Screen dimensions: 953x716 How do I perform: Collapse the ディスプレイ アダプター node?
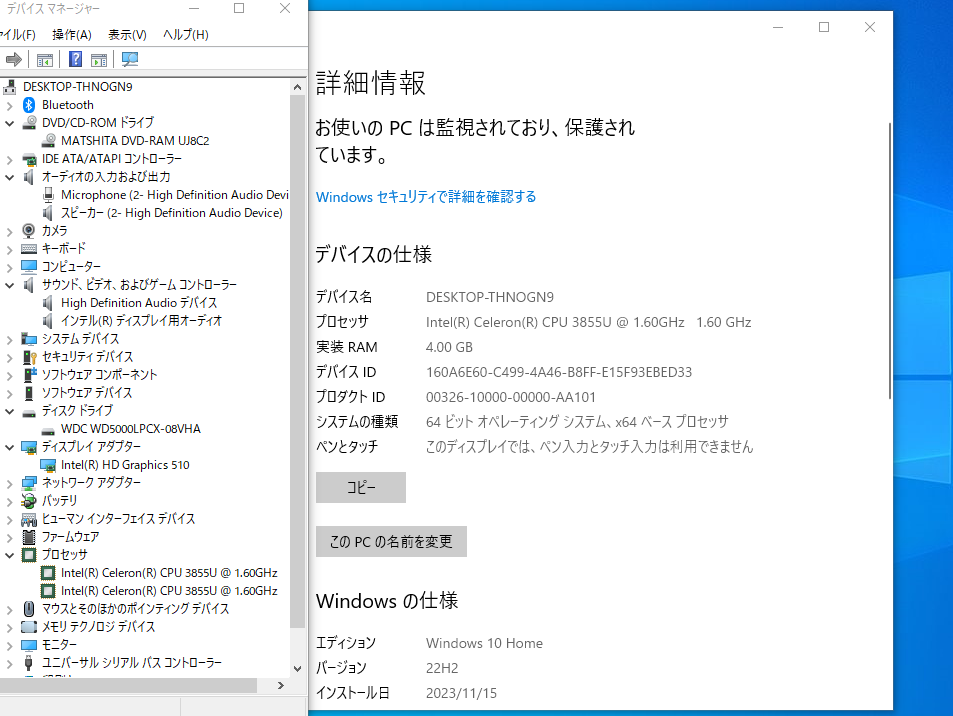[x=9, y=447]
